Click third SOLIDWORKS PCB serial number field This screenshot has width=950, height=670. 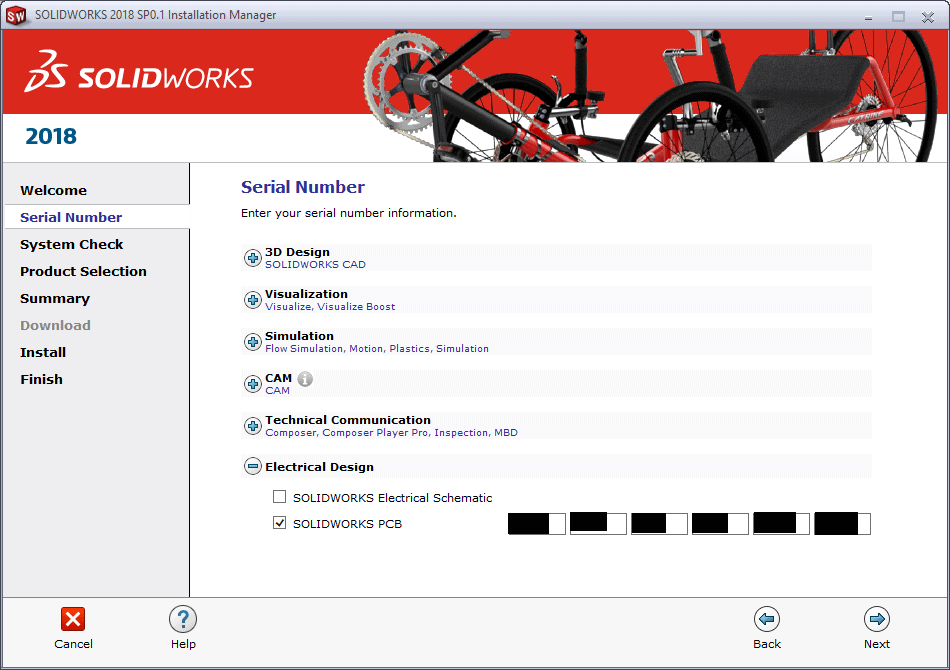tap(659, 523)
